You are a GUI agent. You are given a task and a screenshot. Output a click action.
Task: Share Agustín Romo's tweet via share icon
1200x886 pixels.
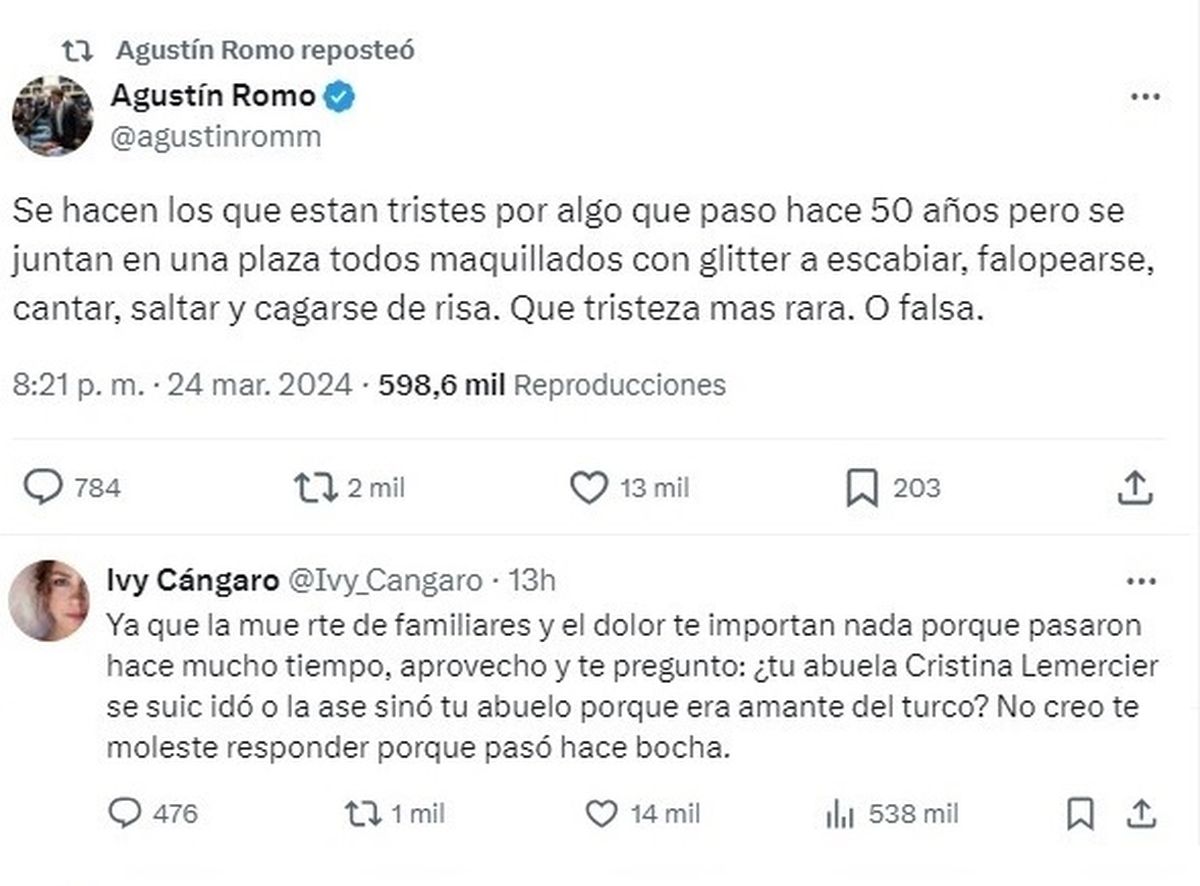tap(1134, 487)
